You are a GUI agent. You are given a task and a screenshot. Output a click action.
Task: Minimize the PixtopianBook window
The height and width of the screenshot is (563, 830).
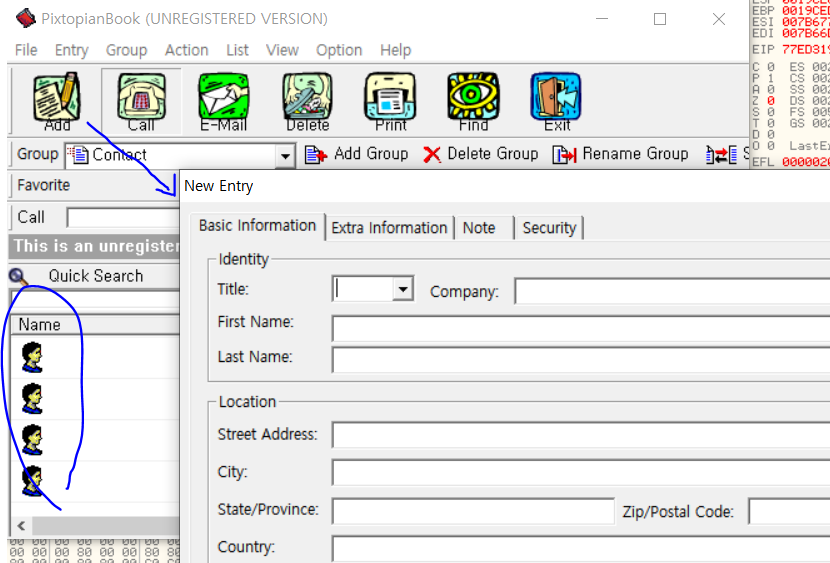(602, 20)
